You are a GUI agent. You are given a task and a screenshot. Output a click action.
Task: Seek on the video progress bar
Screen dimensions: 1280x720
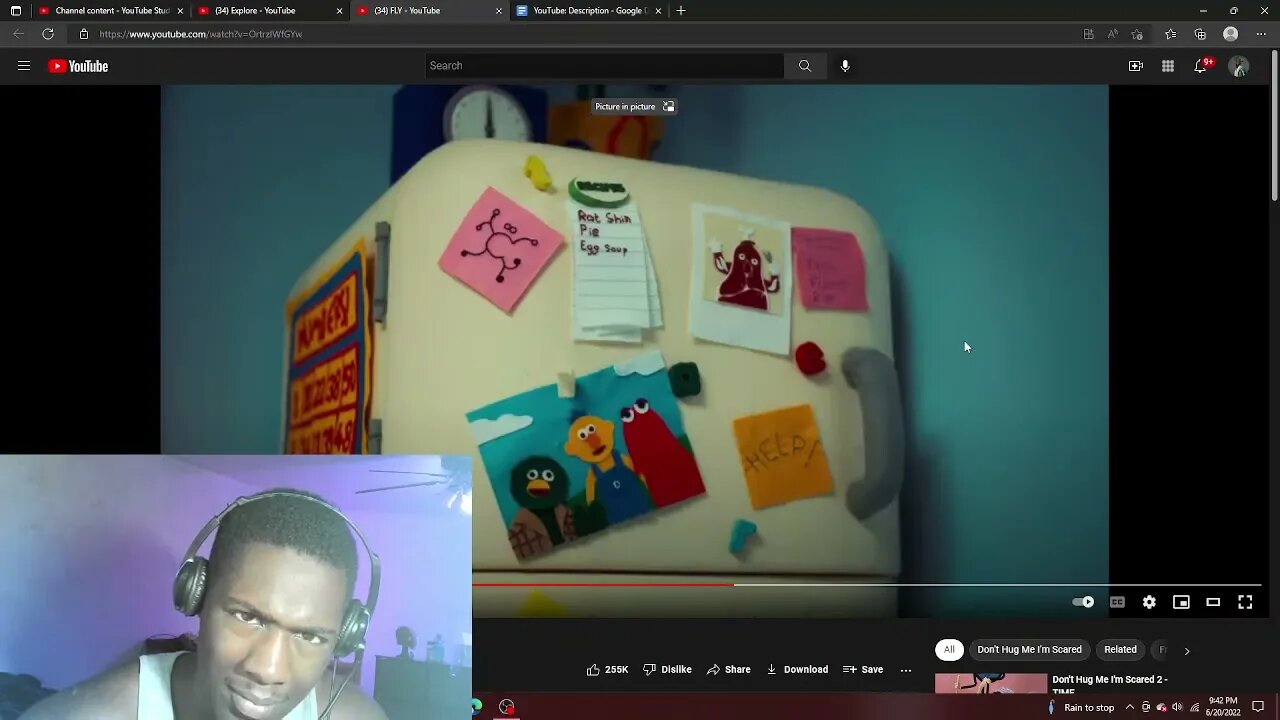866,585
